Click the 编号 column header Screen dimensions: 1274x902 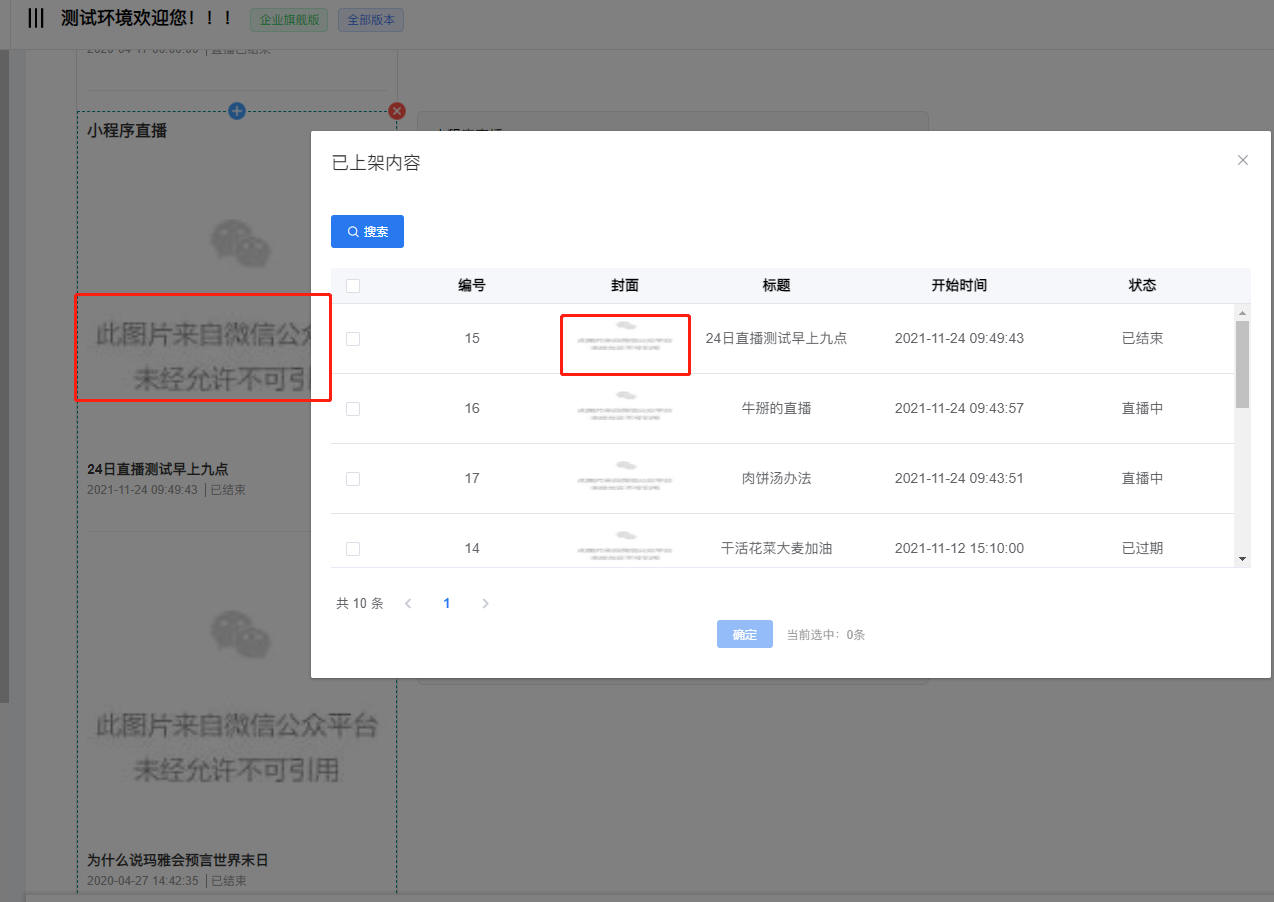[472, 285]
